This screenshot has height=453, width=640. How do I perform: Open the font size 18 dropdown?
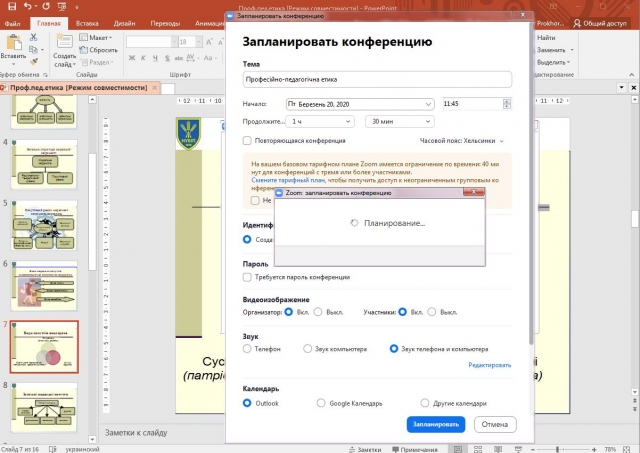(199, 42)
